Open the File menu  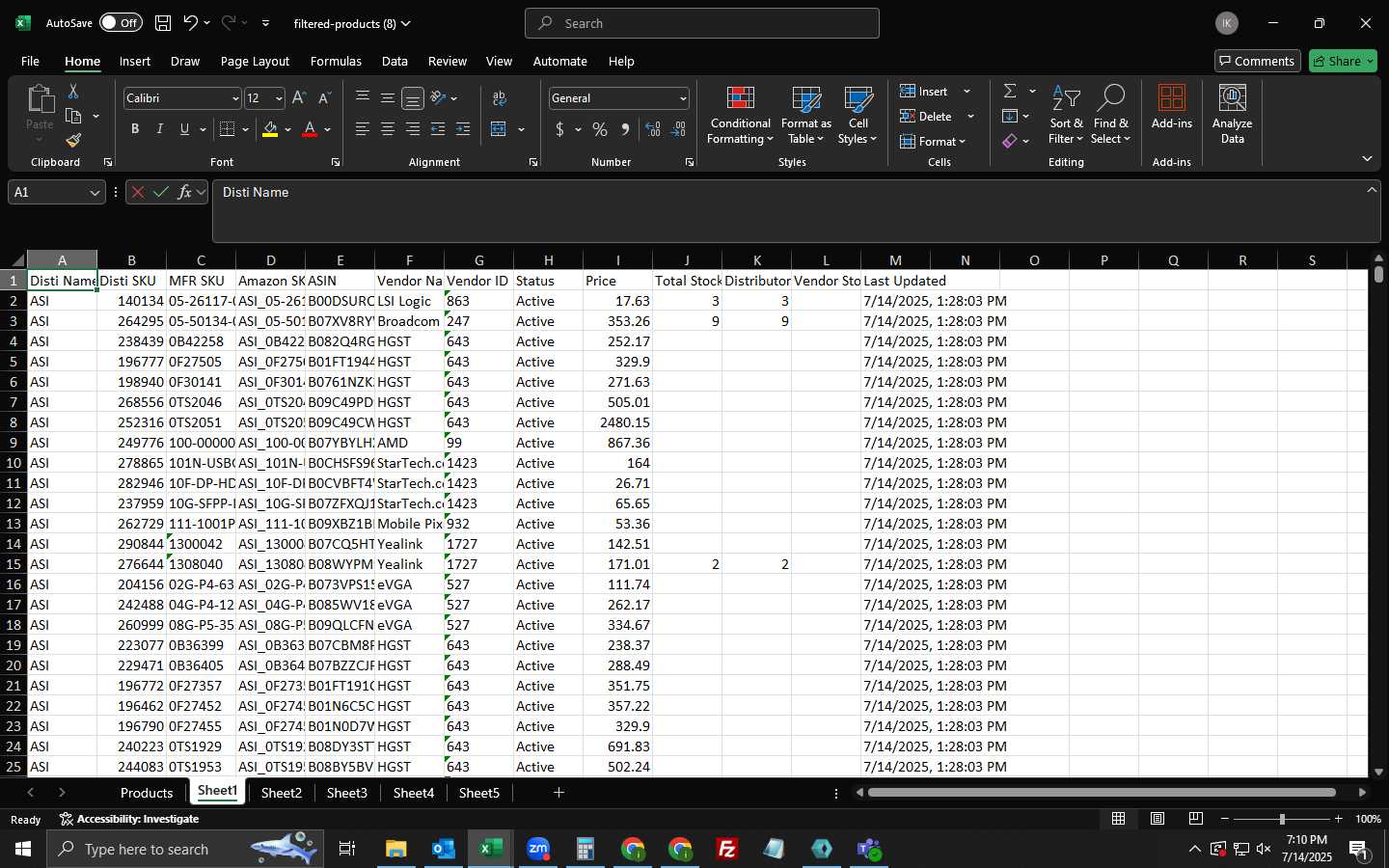(30, 61)
